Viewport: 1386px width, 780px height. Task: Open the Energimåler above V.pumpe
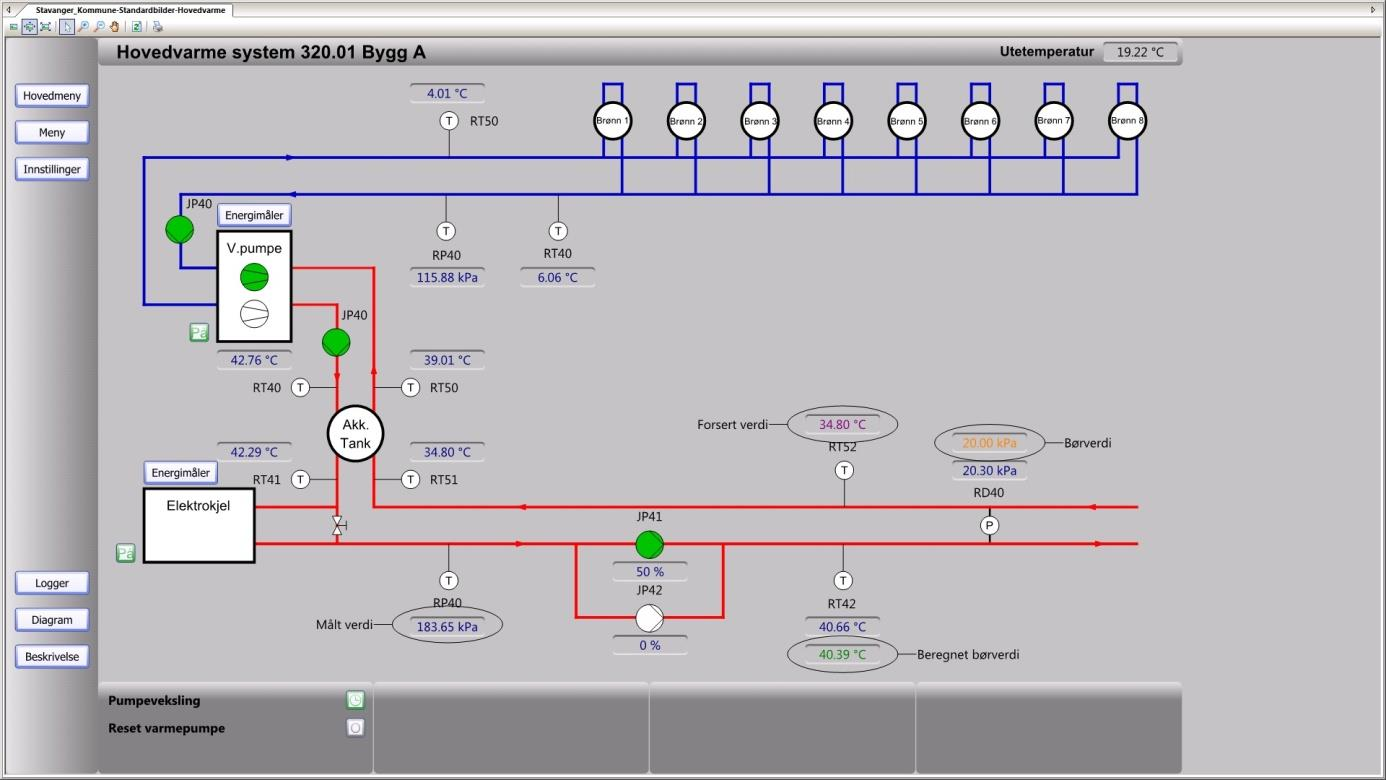click(254, 215)
